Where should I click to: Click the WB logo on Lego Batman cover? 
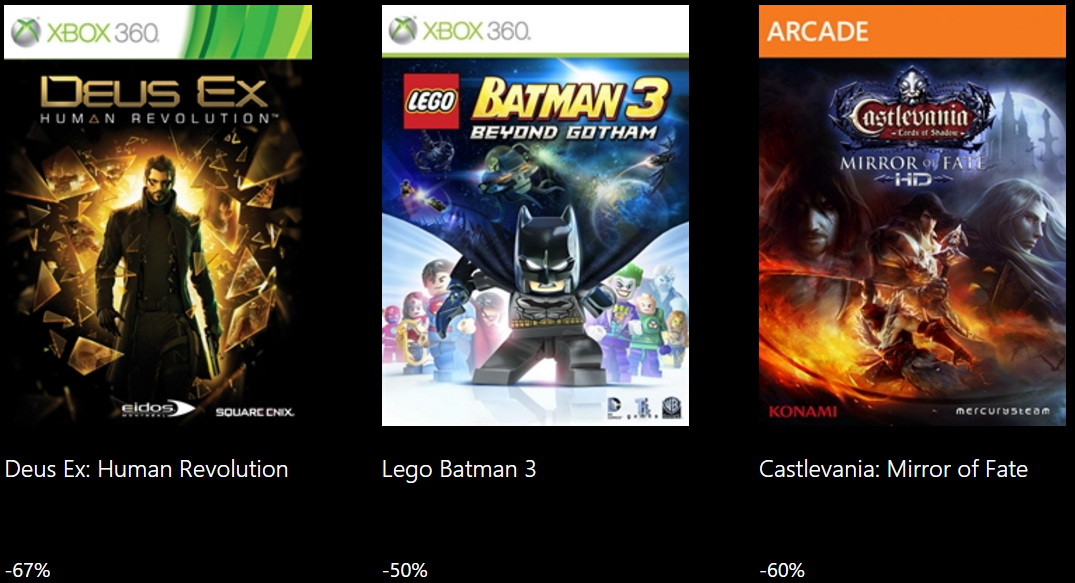click(671, 407)
